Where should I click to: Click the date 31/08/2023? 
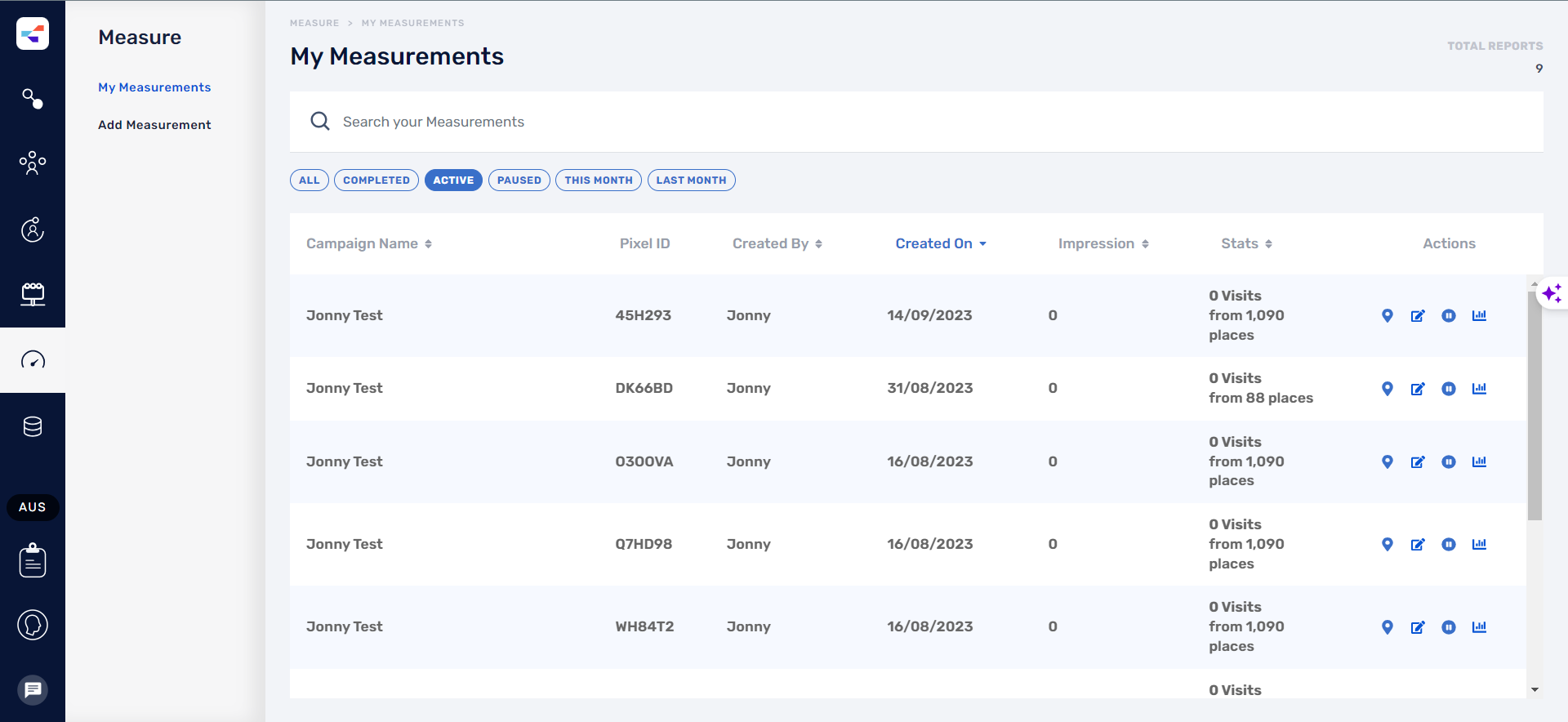click(930, 388)
